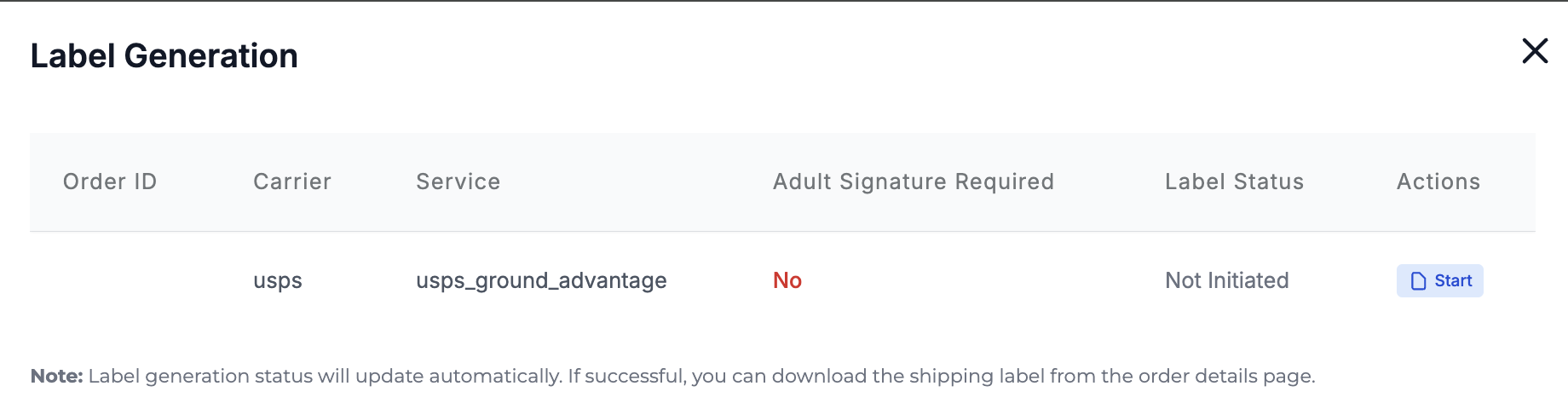This screenshot has width=1568, height=409.
Task: Click the Start button to generate label
Action: point(1439,281)
